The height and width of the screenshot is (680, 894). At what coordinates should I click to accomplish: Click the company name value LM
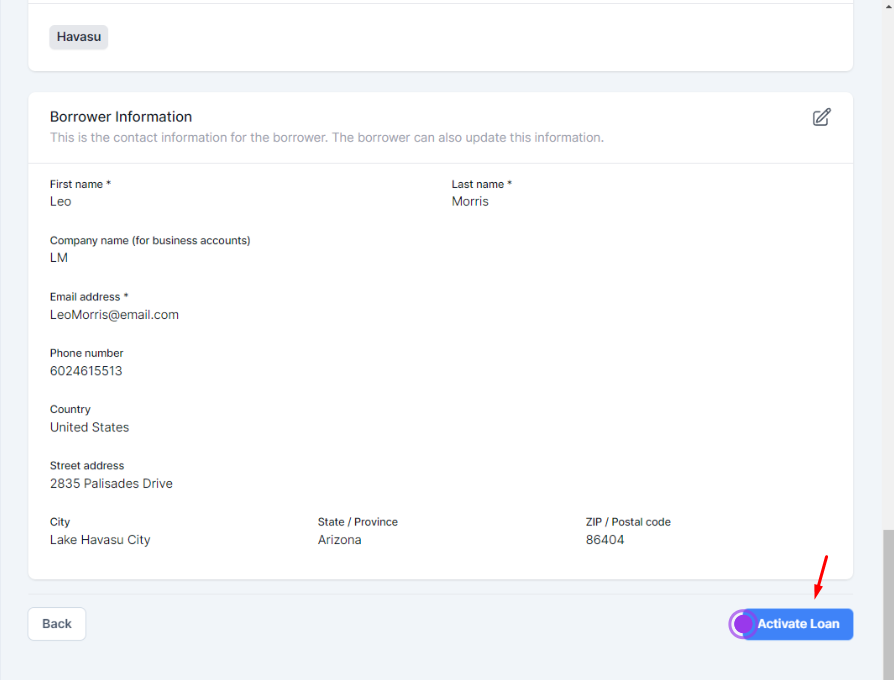click(x=59, y=258)
